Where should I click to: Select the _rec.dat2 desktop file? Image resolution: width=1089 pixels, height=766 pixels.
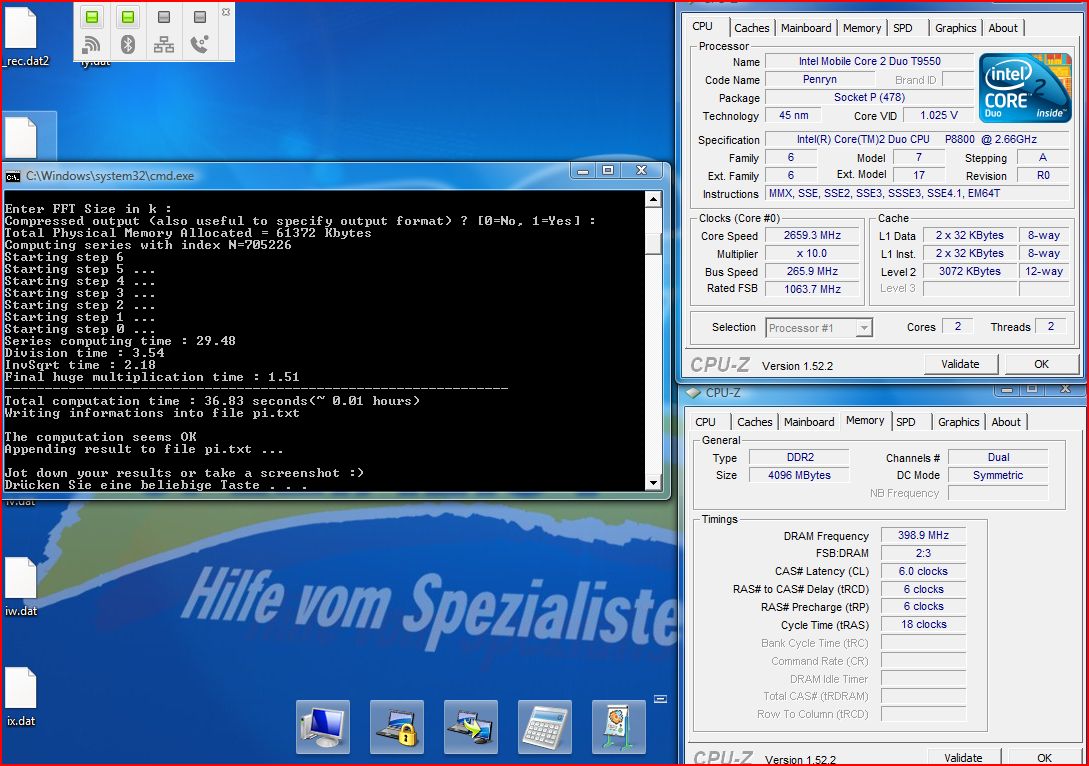23,37
